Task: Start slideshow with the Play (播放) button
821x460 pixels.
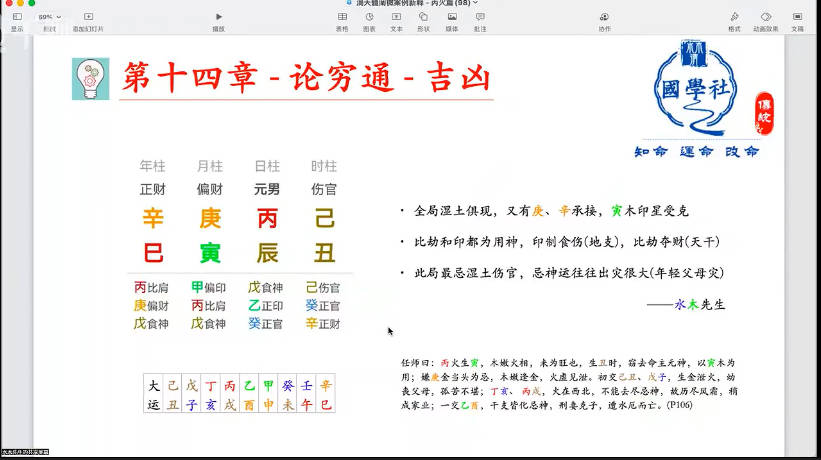Action: [218, 18]
